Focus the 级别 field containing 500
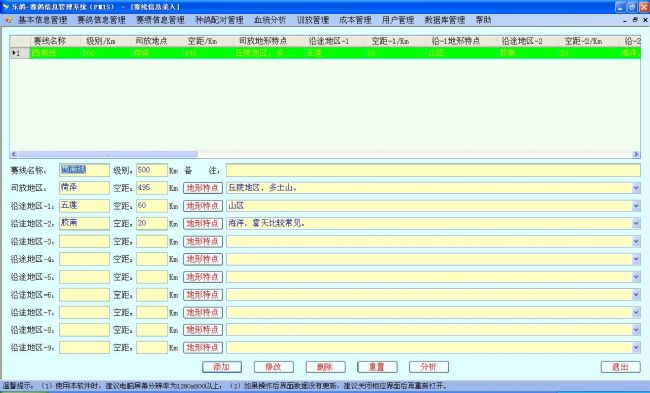650x393 pixels. coord(152,170)
